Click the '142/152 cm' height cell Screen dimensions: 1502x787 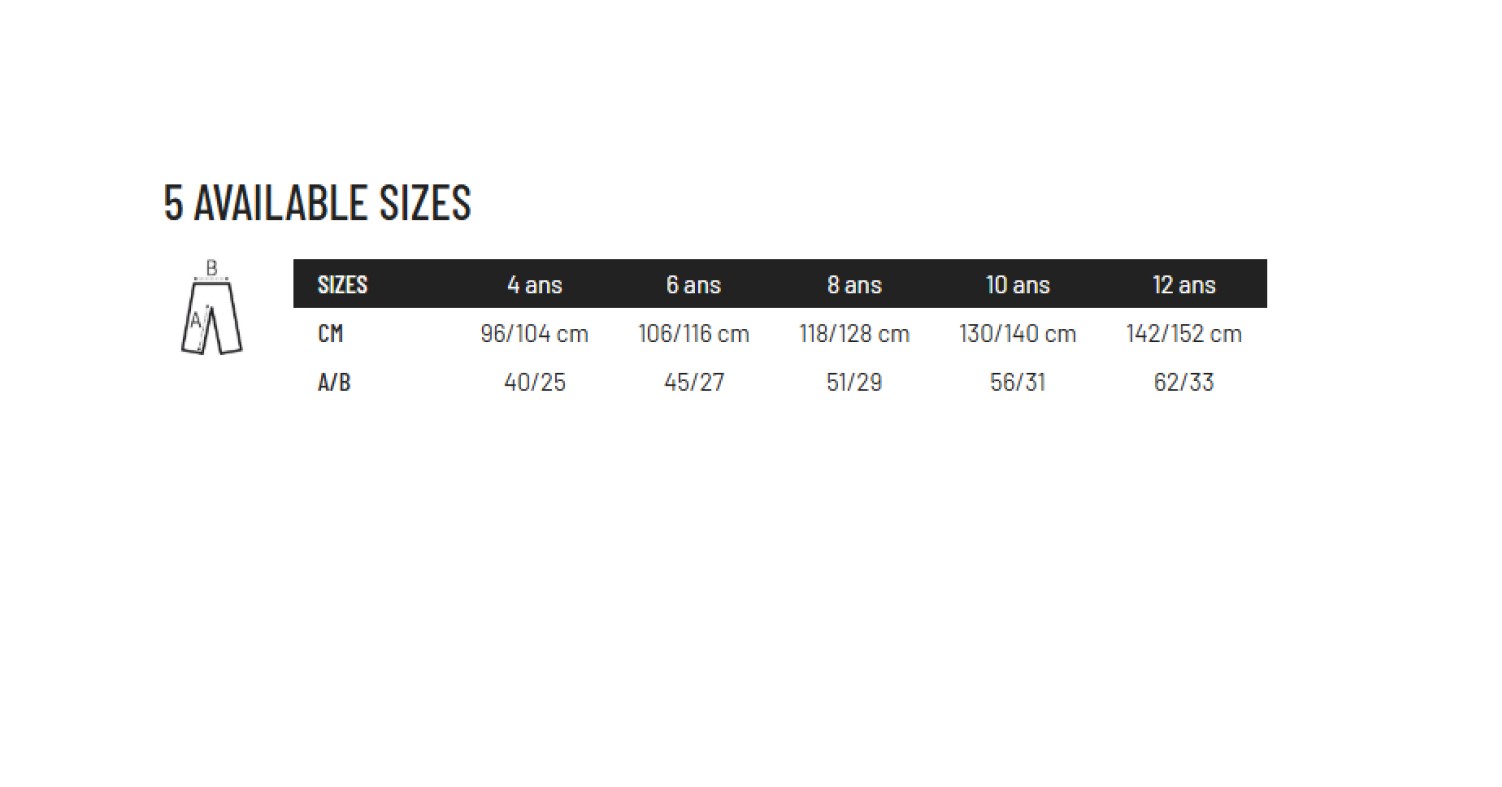pos(1183,334)
